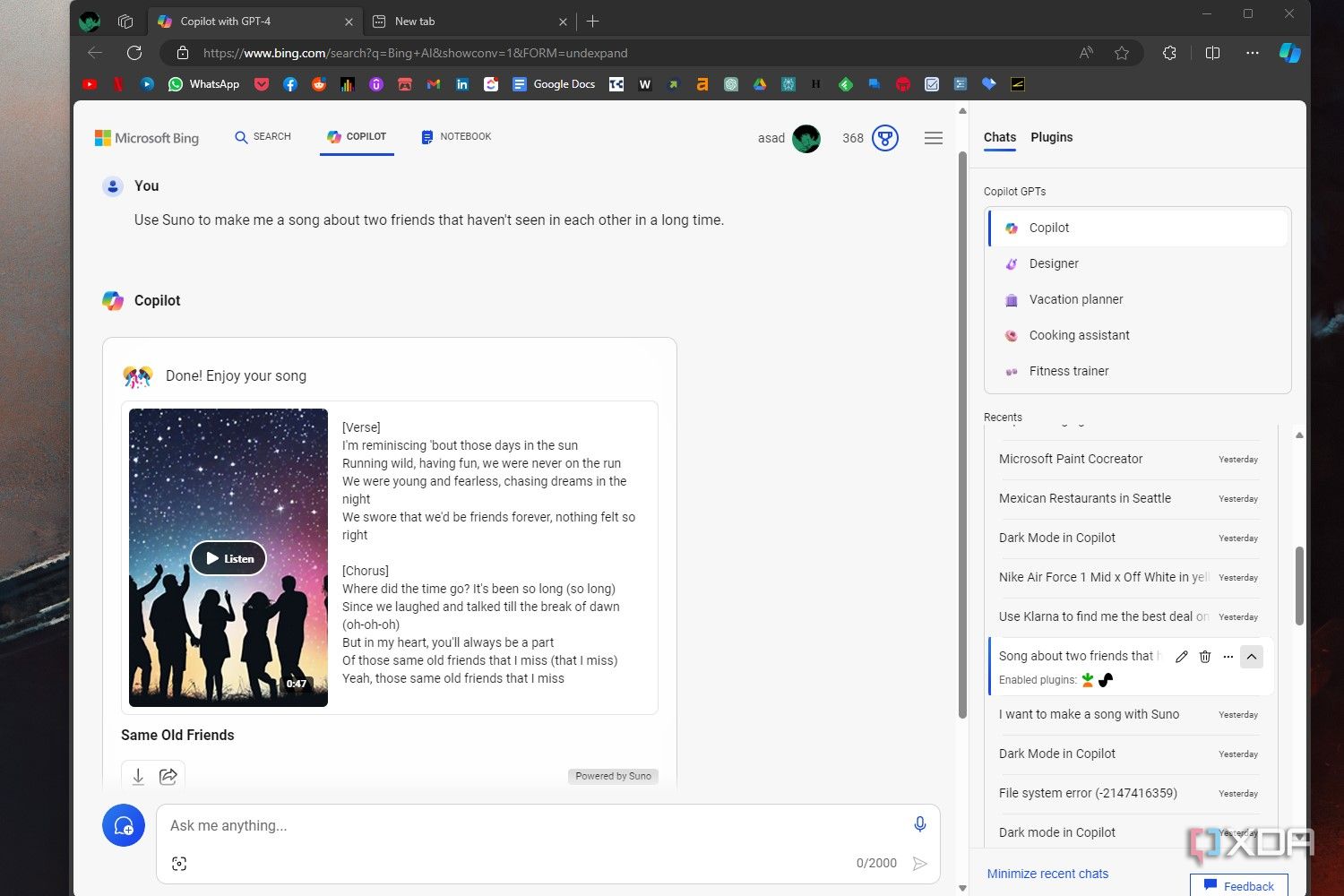The width and height of the screenshot is (1344, 896).
Task: Open the Amazon bookmark
Action: point(702,84)
